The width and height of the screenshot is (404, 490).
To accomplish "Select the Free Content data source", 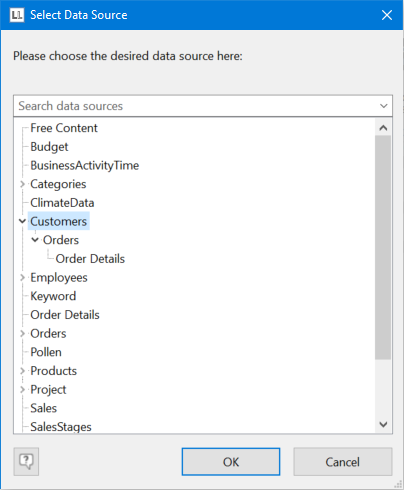I will pos(64,128).
